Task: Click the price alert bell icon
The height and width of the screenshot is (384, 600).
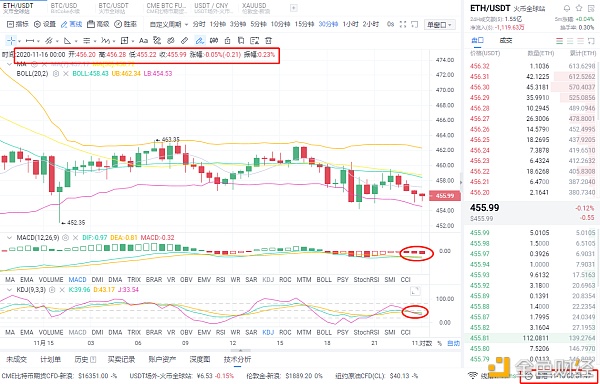Action: tap(567, 8)
